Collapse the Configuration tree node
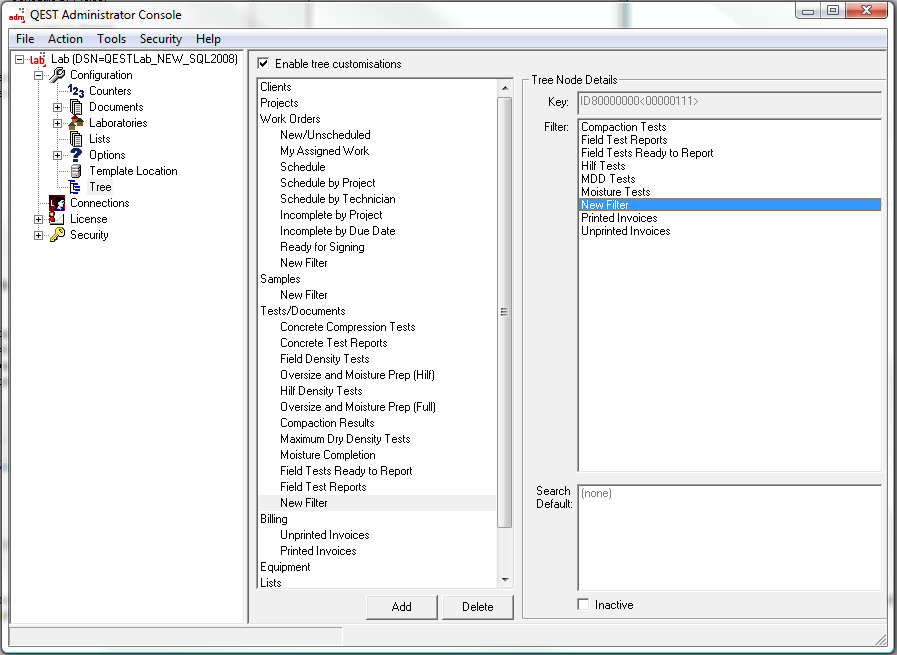 (x=39, y=75)
